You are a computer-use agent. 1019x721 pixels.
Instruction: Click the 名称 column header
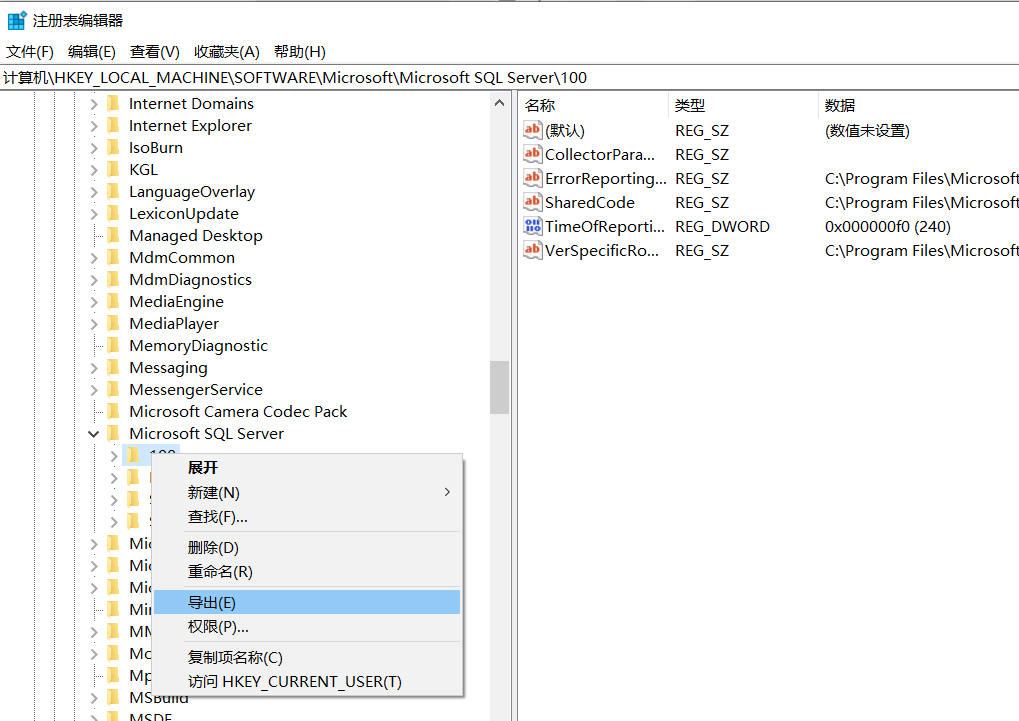593,105
